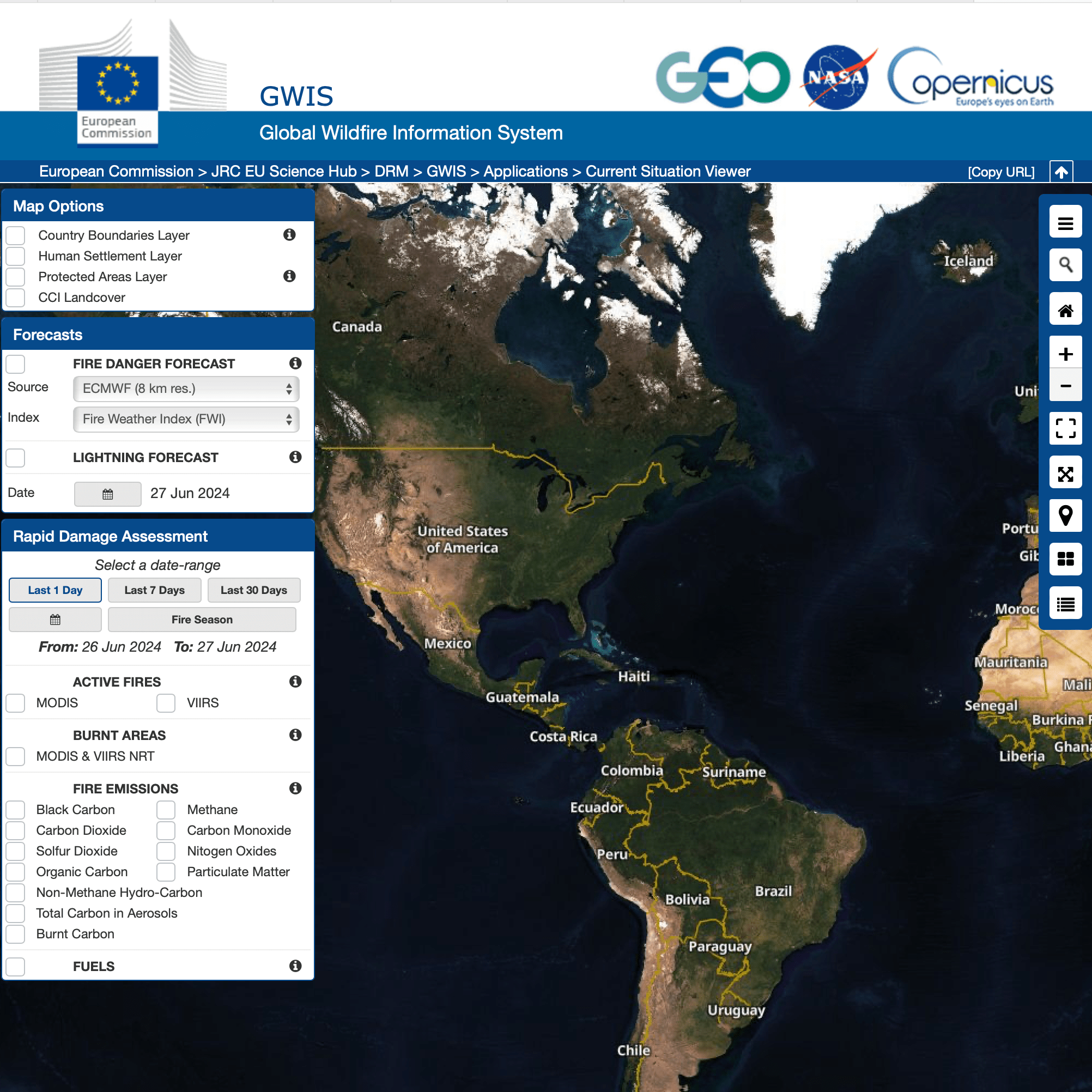Click the magnifier search icon
This screenshot has width=1092, height=1092.
(1065, 264)
